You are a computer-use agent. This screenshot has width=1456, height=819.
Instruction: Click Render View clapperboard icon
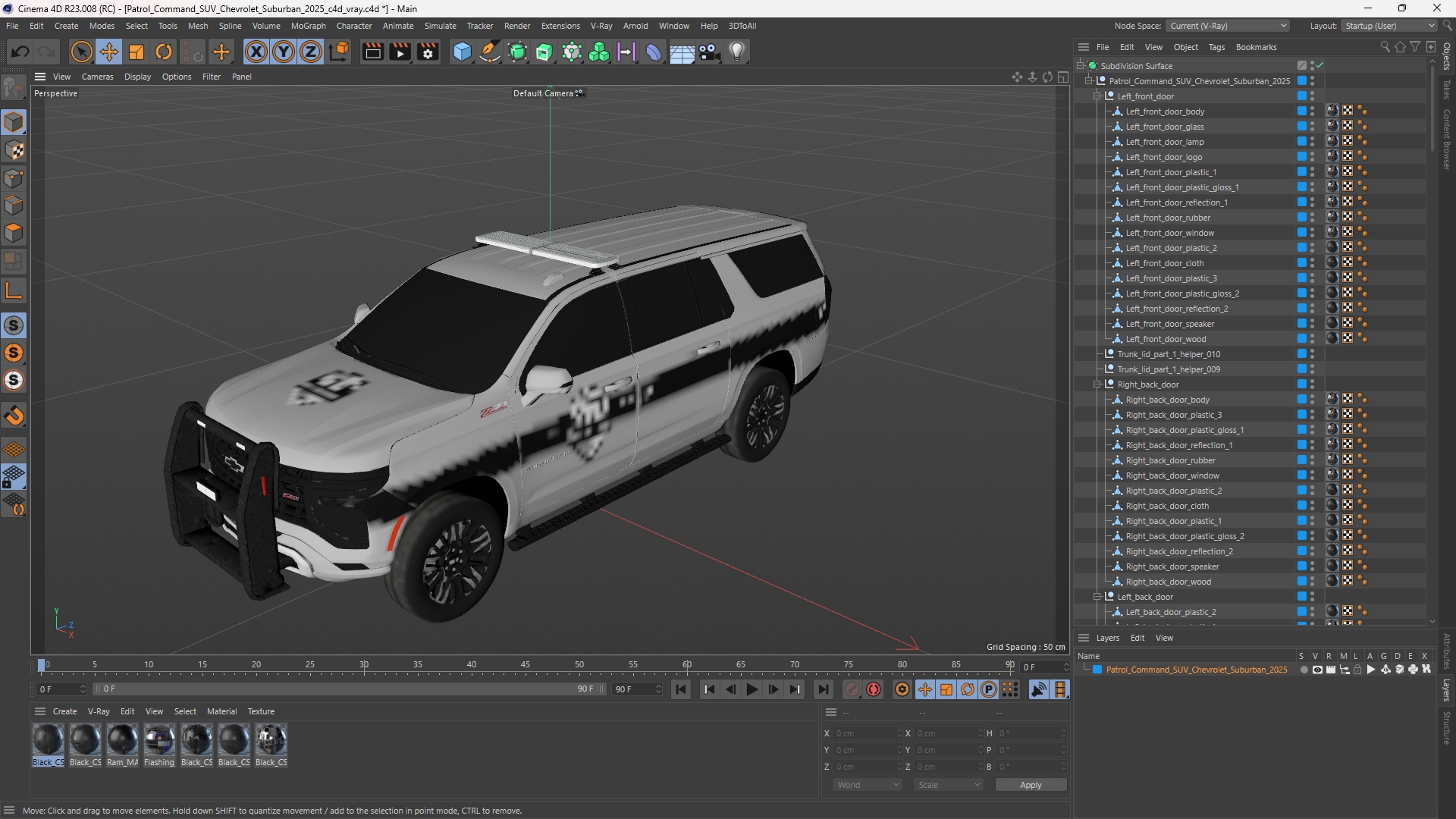tap(372, 52)
